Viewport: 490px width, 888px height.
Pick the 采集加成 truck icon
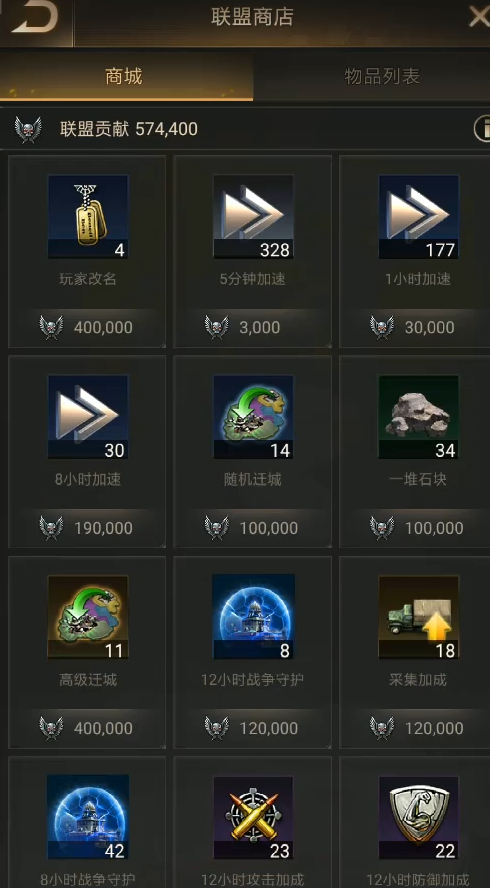pos(419,617)
